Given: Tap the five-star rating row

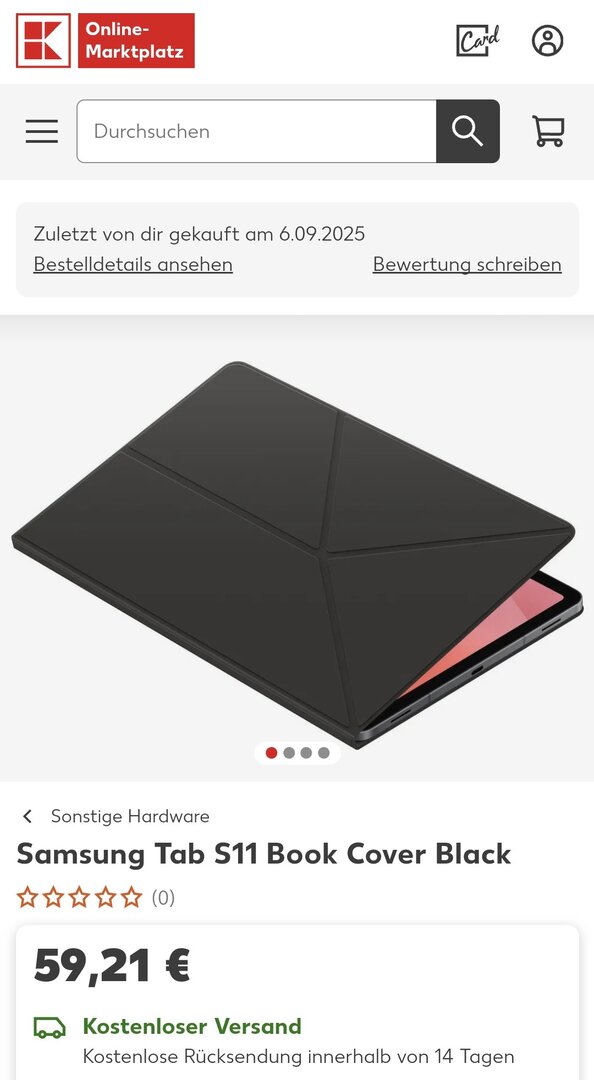Looking at the screenshot, I should (79, 897).
